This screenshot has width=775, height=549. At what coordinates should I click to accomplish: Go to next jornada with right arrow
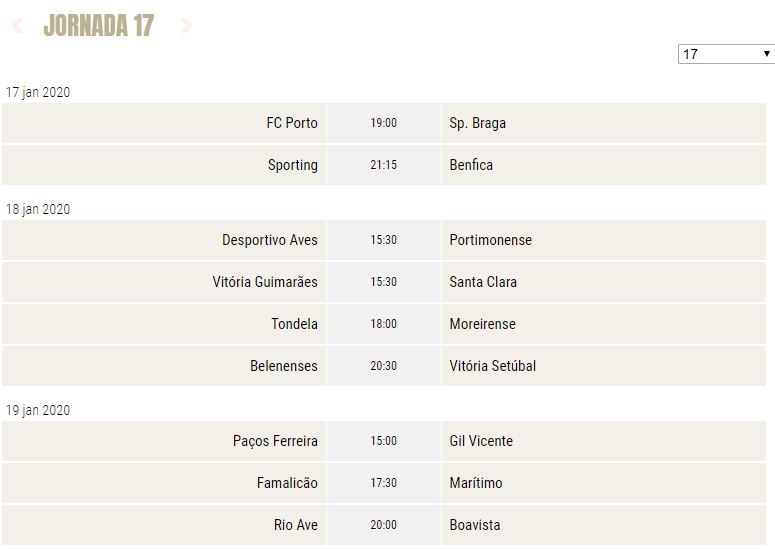click(x=186, y=25)
